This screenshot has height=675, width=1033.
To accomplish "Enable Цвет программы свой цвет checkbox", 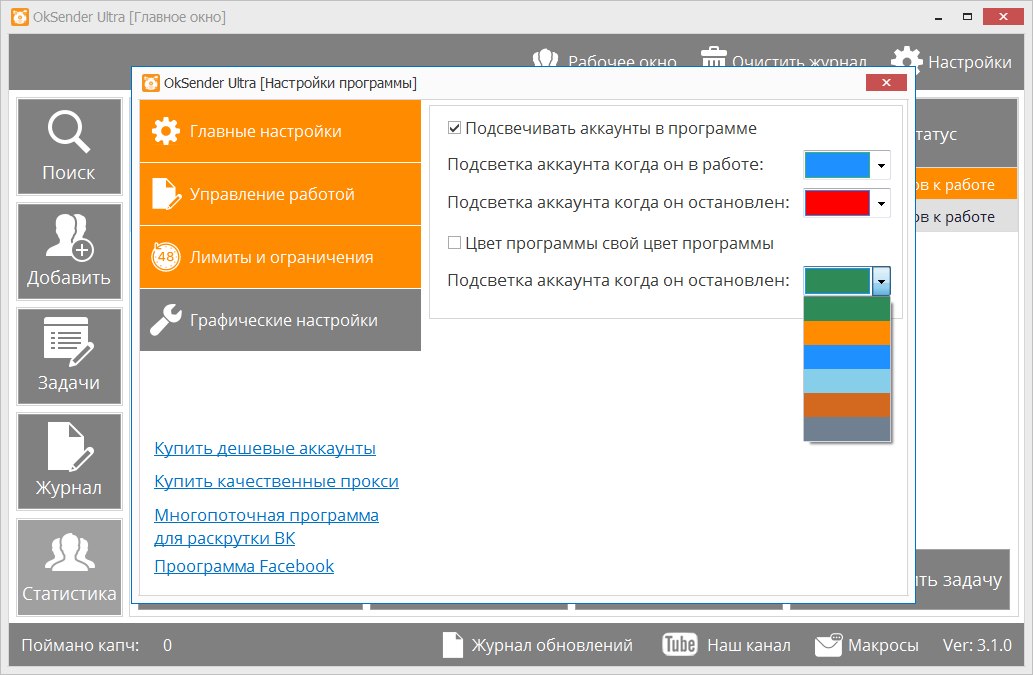I will tap(454, 243).
